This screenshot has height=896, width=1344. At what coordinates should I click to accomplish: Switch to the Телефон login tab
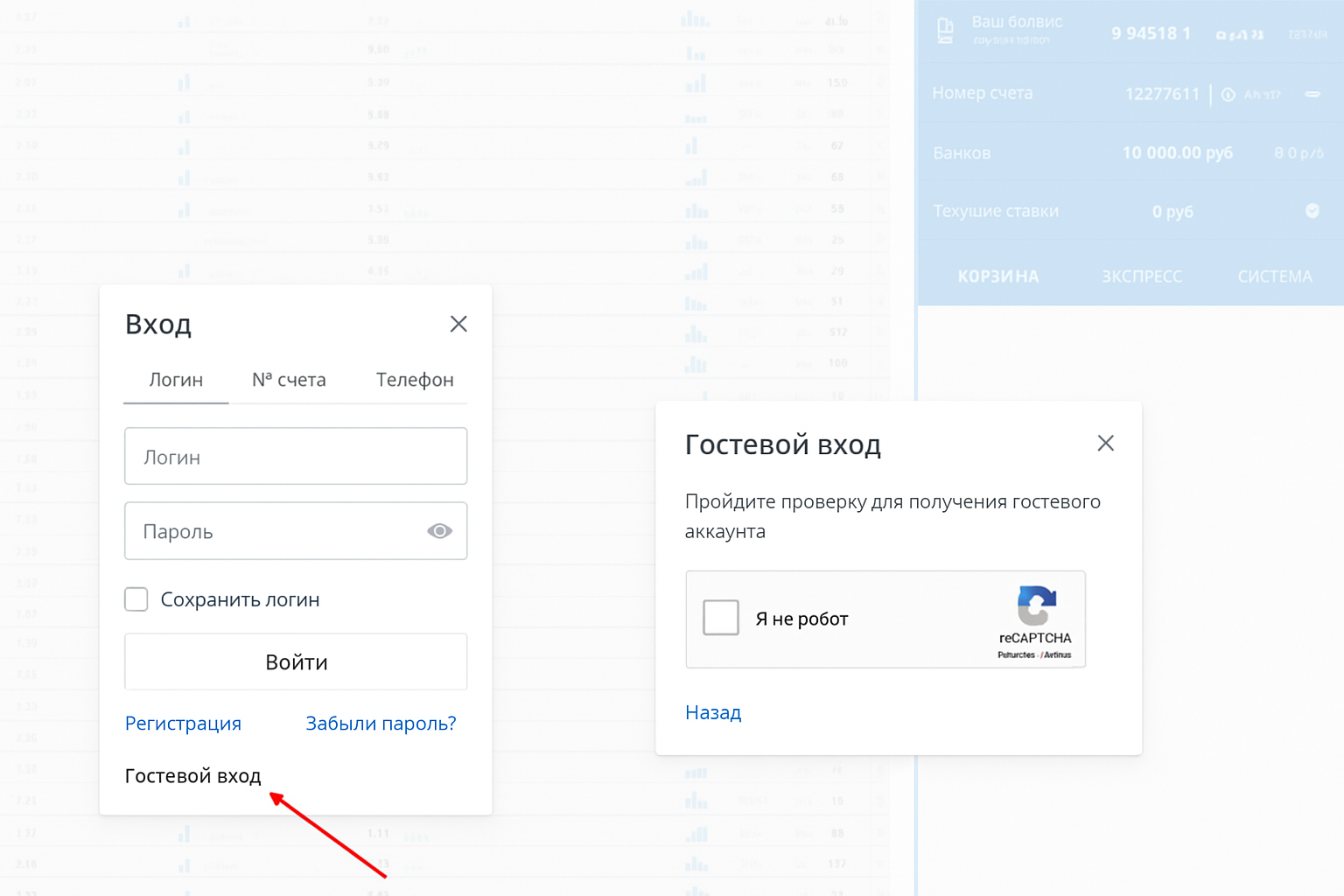pos(415,380)
